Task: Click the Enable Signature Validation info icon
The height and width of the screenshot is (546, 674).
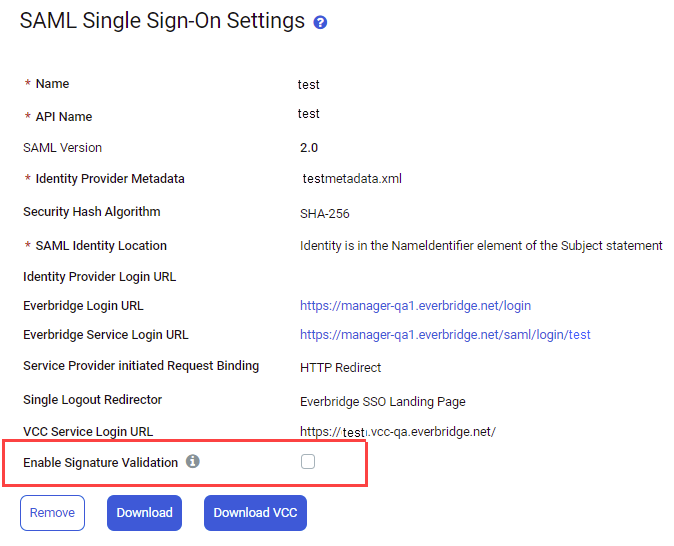Action: (x=193, y=461)
